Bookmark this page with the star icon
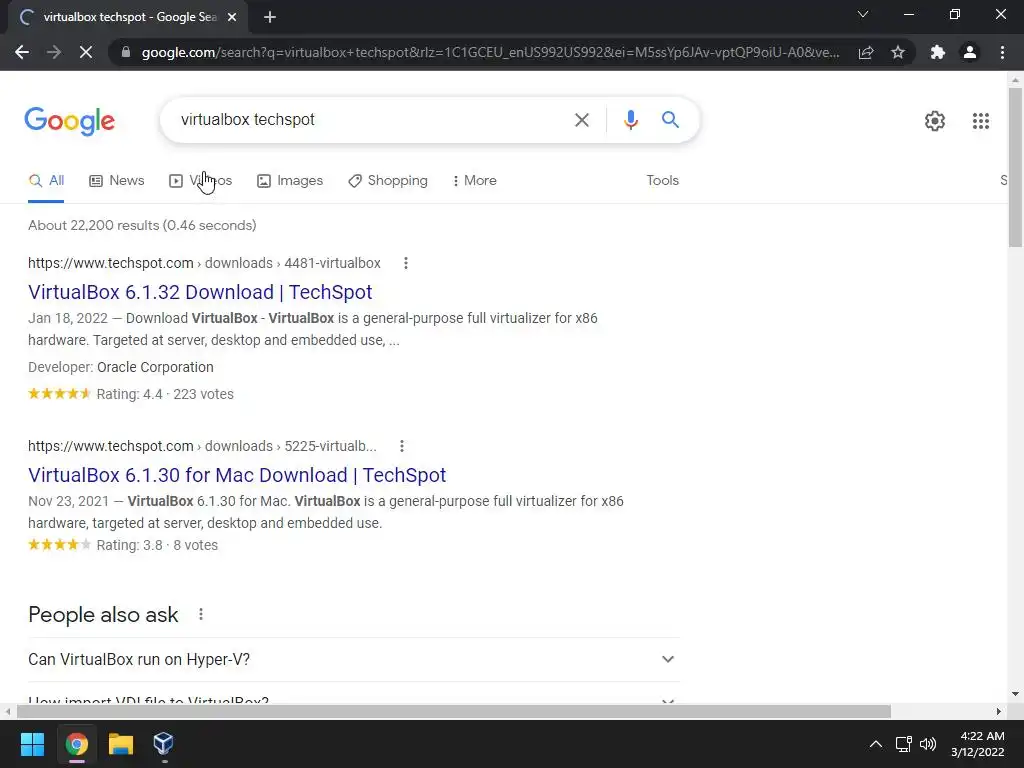Image resolution: width=1024 pixels, height=768 pixels. 898,52
